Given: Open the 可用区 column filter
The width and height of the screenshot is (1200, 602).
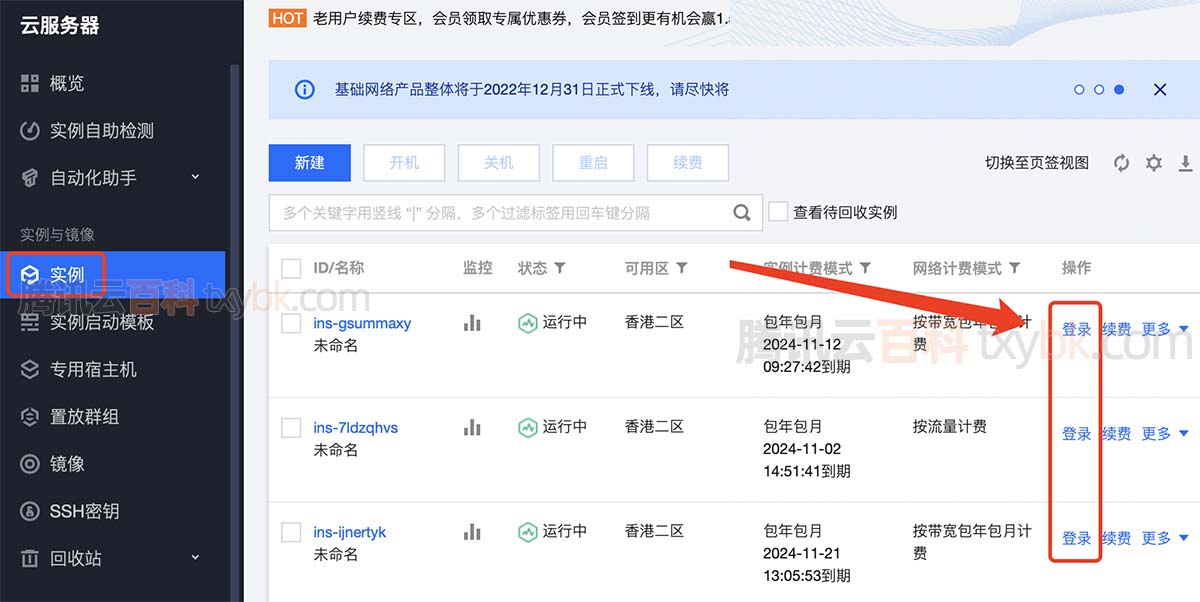Looking at the screenshot, I should [682, 268].
